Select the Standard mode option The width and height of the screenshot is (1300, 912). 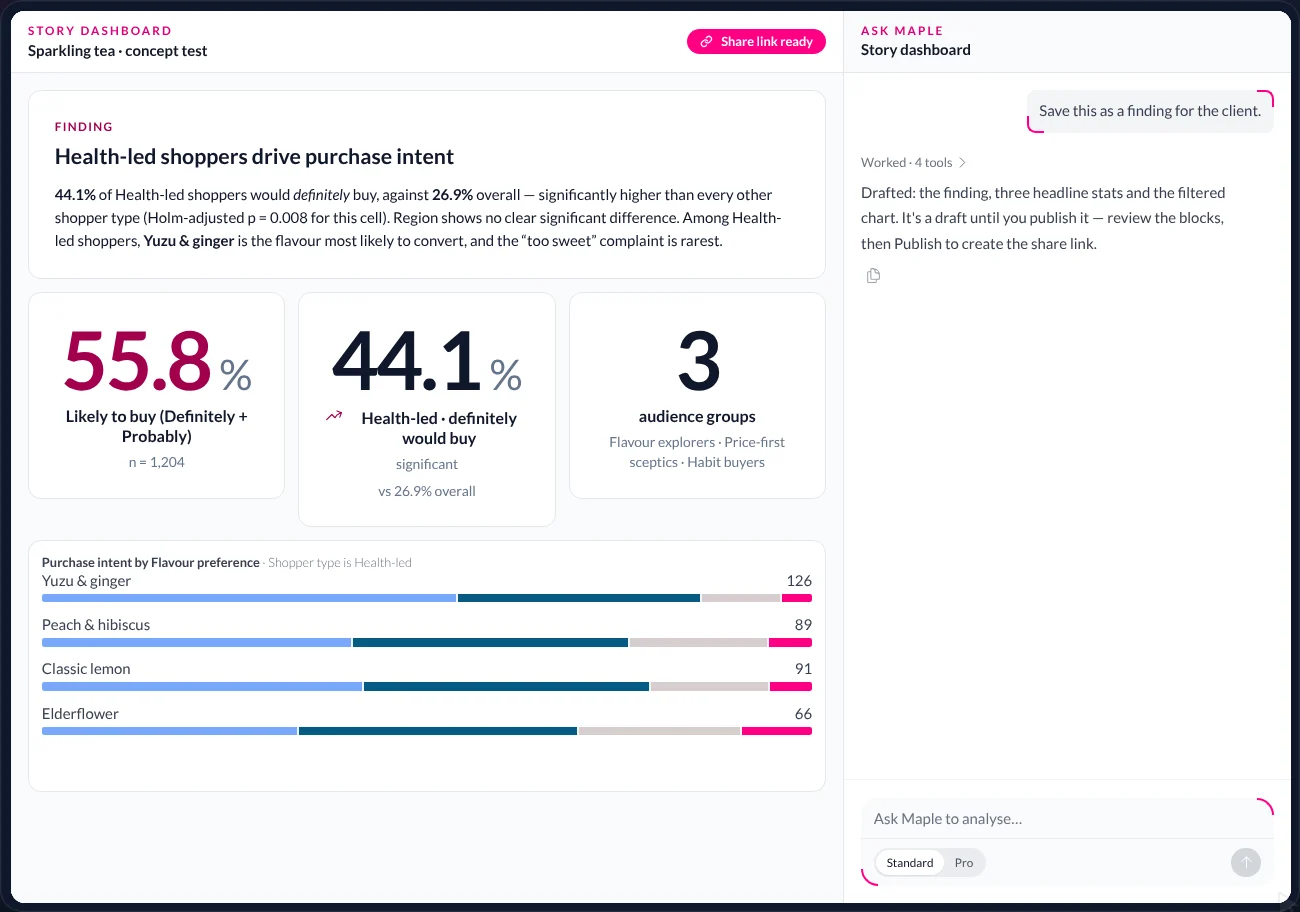coord(910,863)
